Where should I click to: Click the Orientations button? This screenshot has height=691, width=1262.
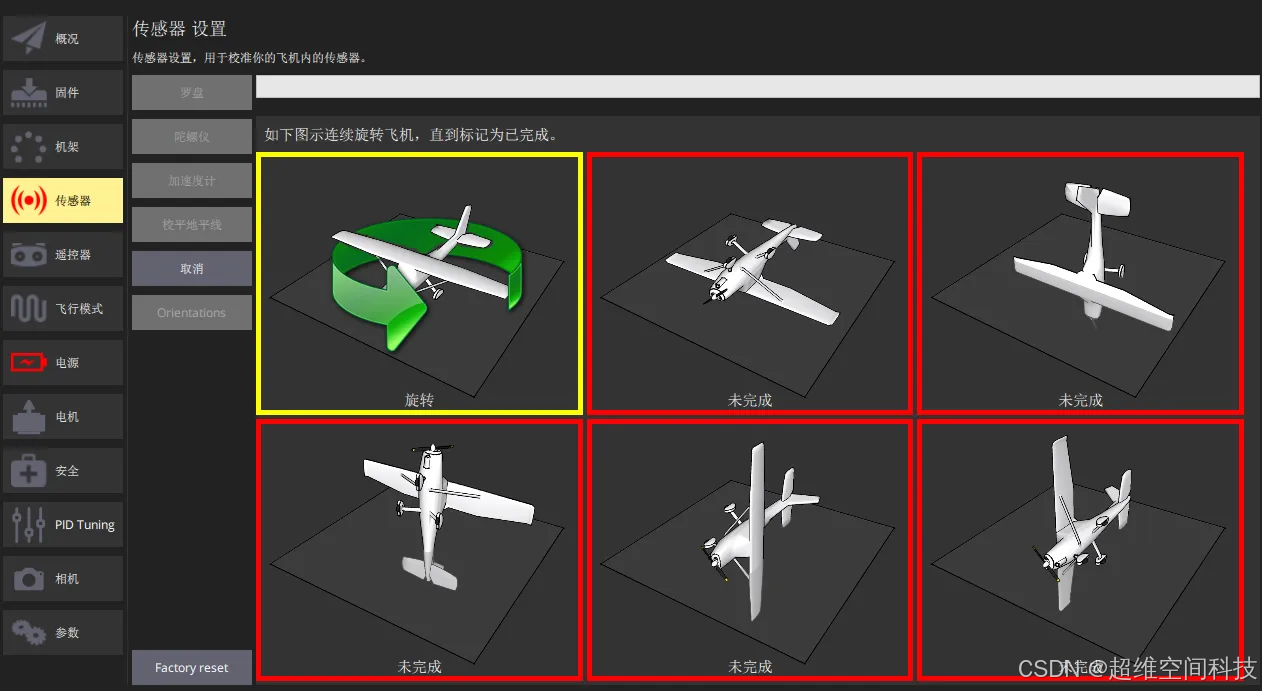tap(192, 312)
